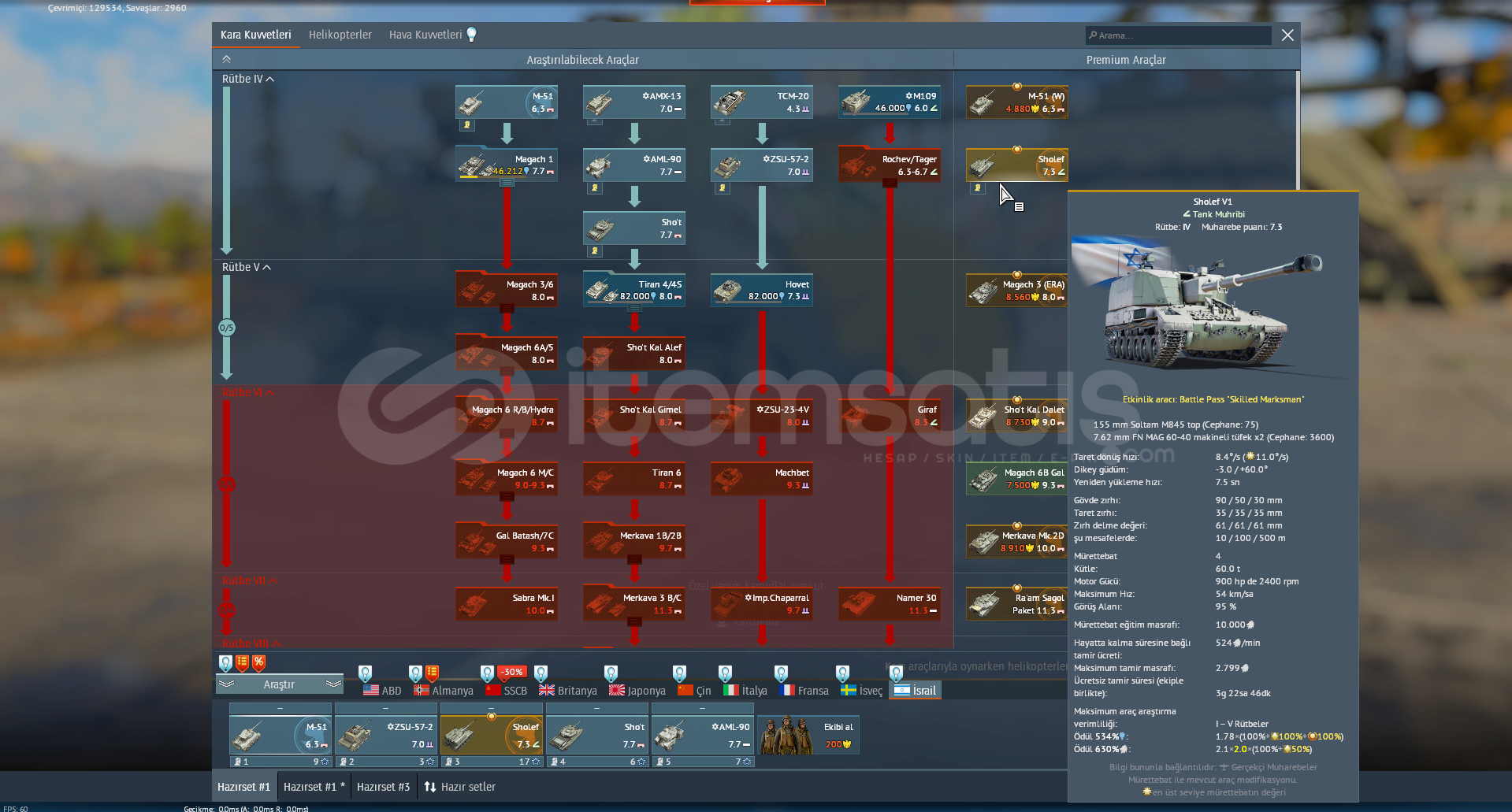Select the Giraf vehicle card

click(x=890, y=416)
